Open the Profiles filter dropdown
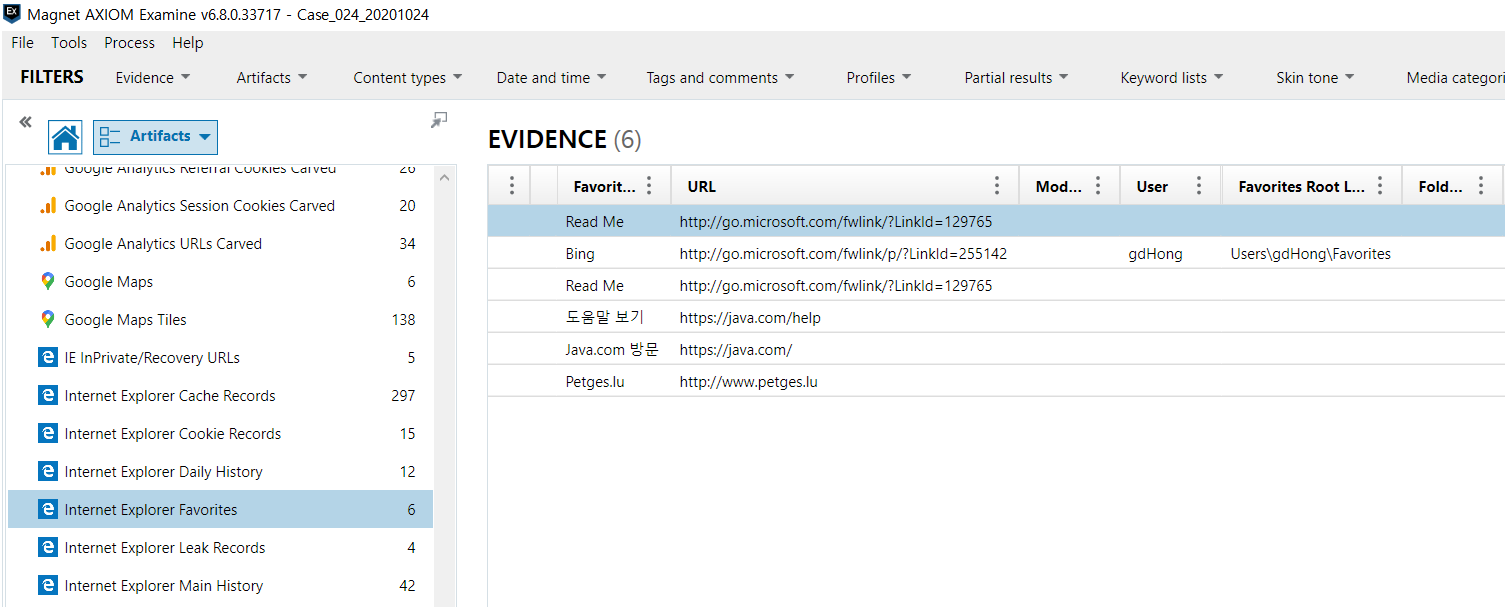1505x607 pixels. coord(879,78)
